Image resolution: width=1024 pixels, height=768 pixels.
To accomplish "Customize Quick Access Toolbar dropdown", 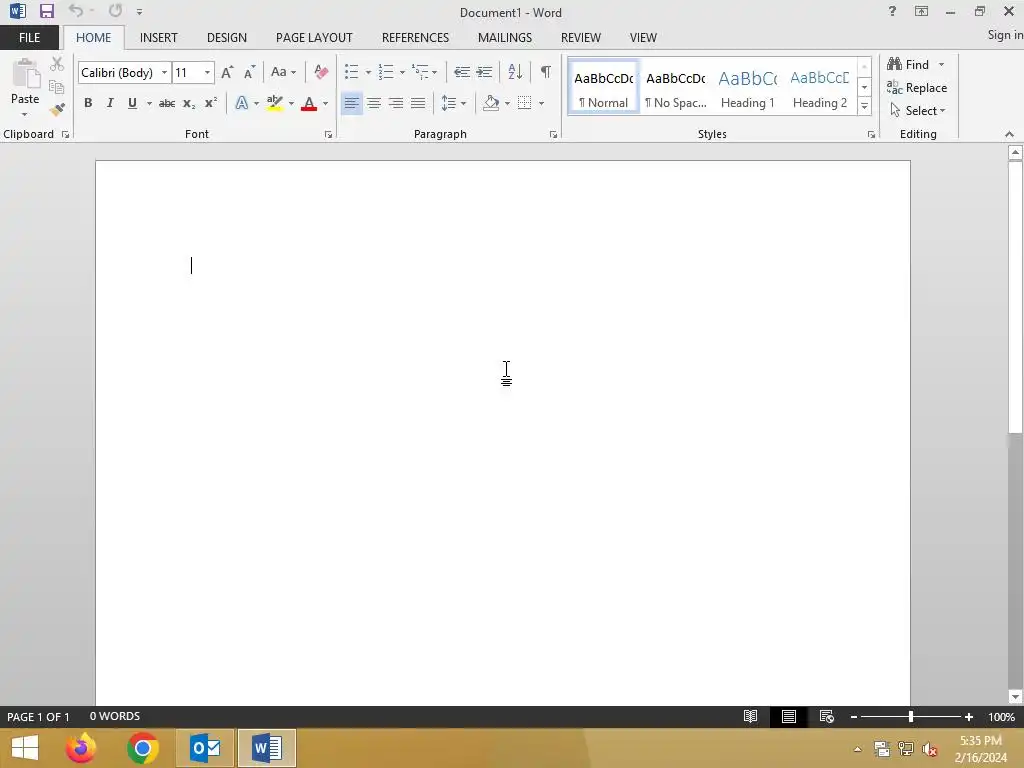I will click(139, 12).
